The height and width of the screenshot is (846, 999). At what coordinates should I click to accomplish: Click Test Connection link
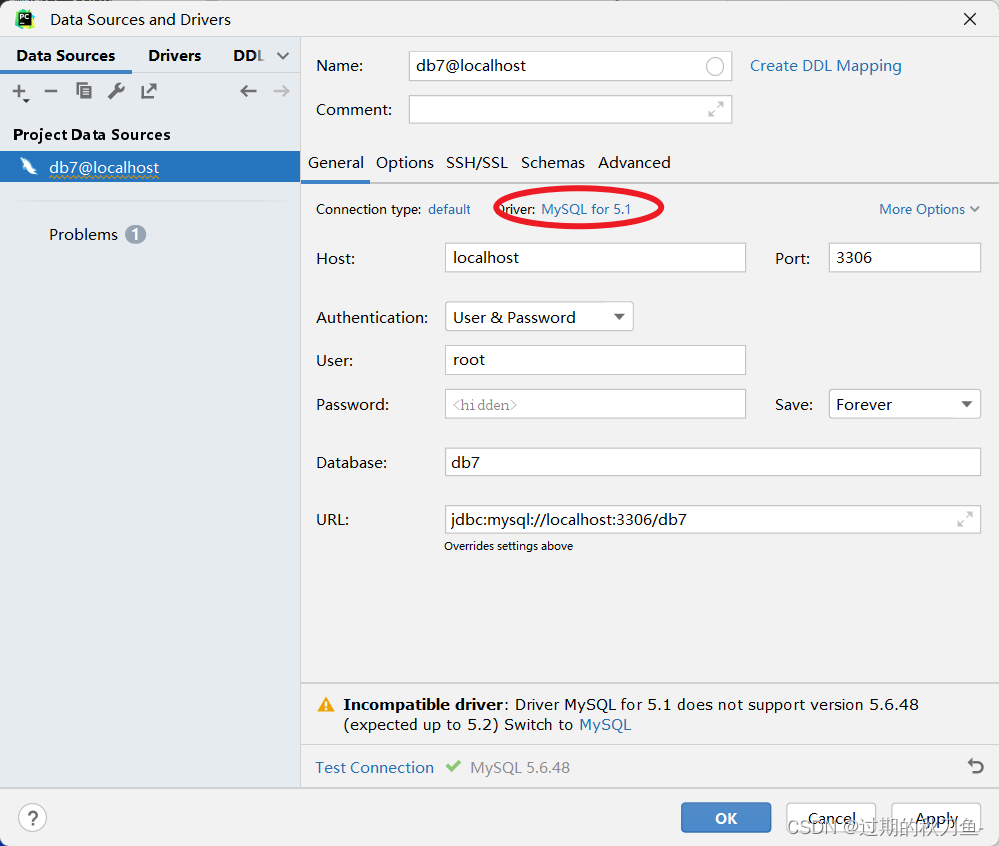375,767
